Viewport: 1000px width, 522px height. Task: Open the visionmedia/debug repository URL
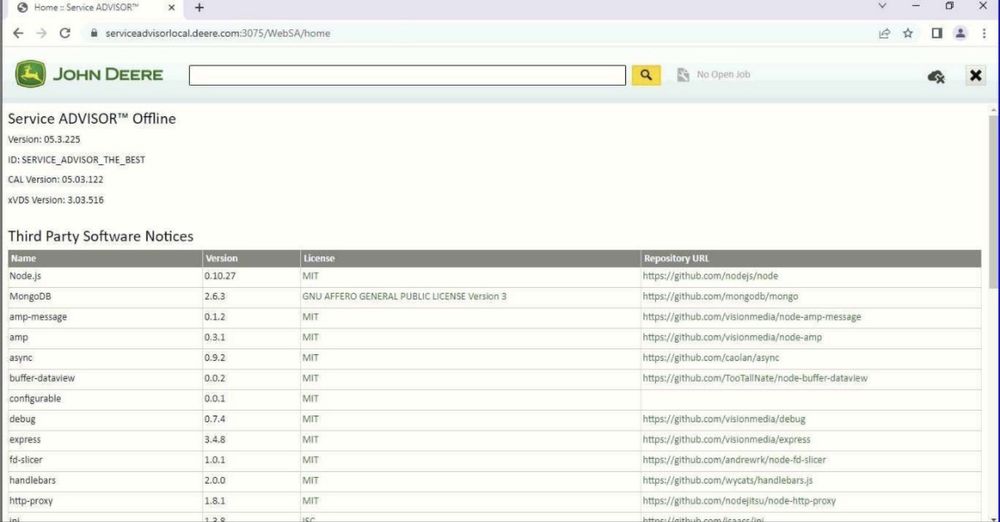(x=724, y=419)
